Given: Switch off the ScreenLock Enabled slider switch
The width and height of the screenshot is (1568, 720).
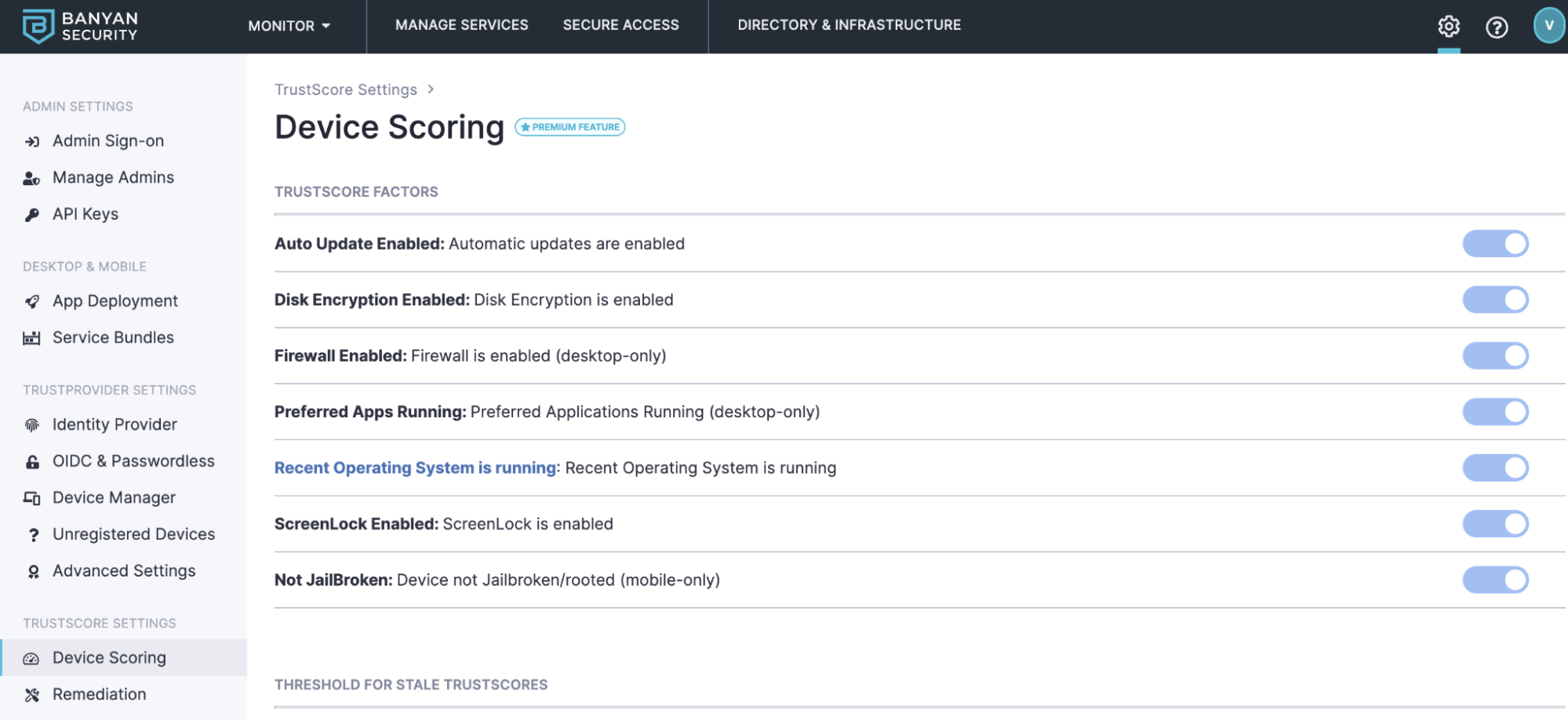Looking at the screenshot, I should coord(1495,524).
